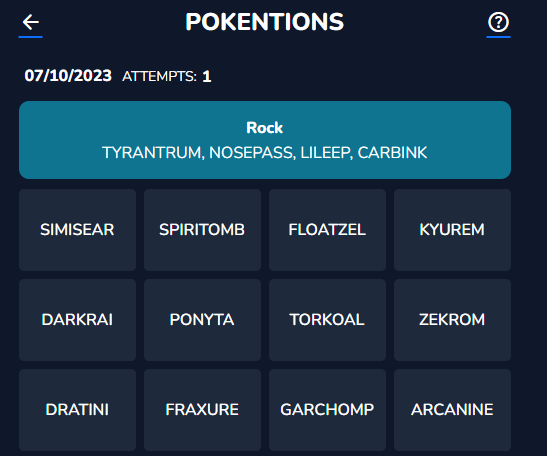
Task: Click the TYRANTRUM, NOSEPASS, LILEEP, CARBINK list
Action: tap(265, 153)
